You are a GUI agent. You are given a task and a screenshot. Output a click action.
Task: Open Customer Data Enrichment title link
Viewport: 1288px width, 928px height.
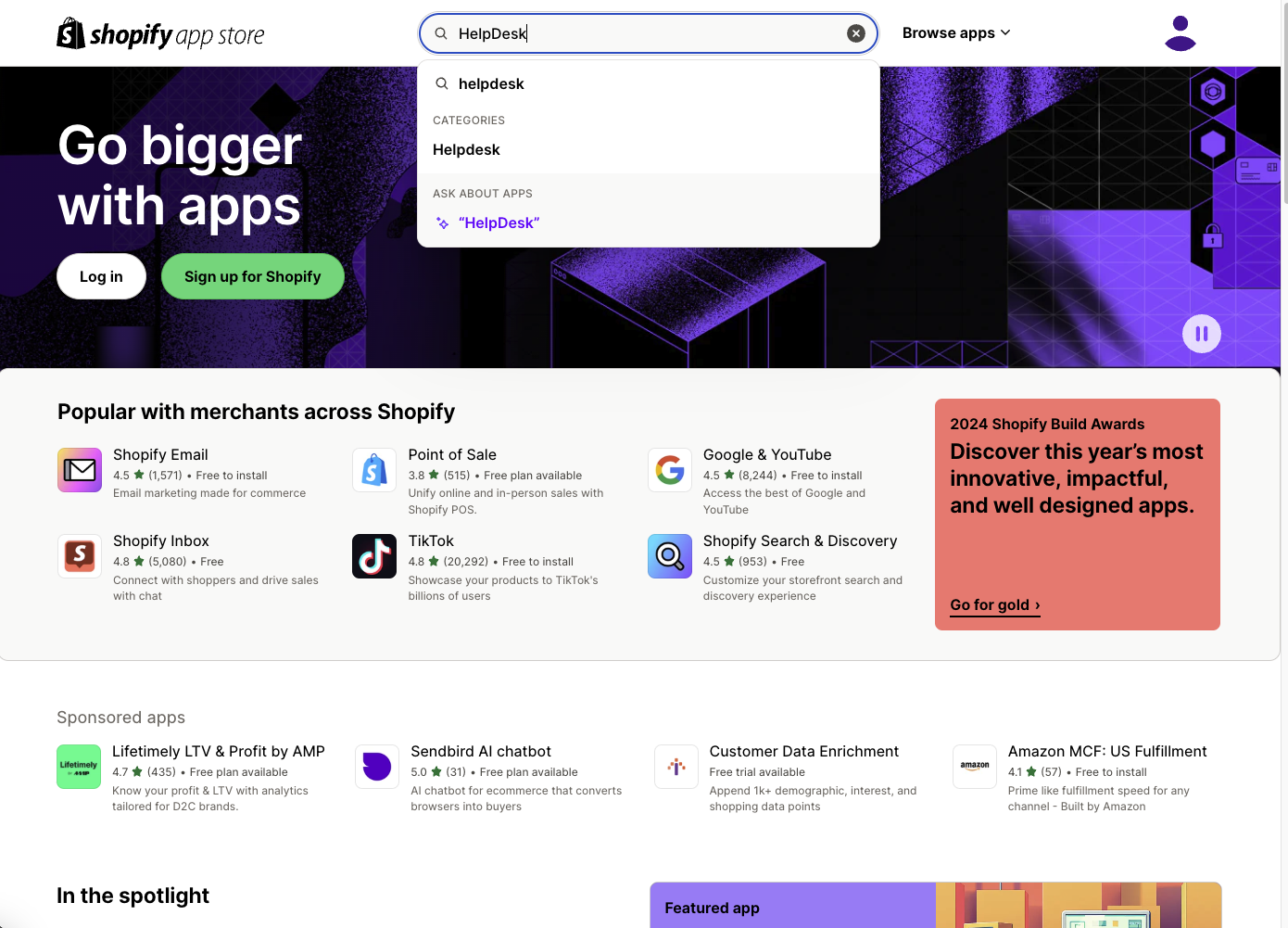point(804,751)
